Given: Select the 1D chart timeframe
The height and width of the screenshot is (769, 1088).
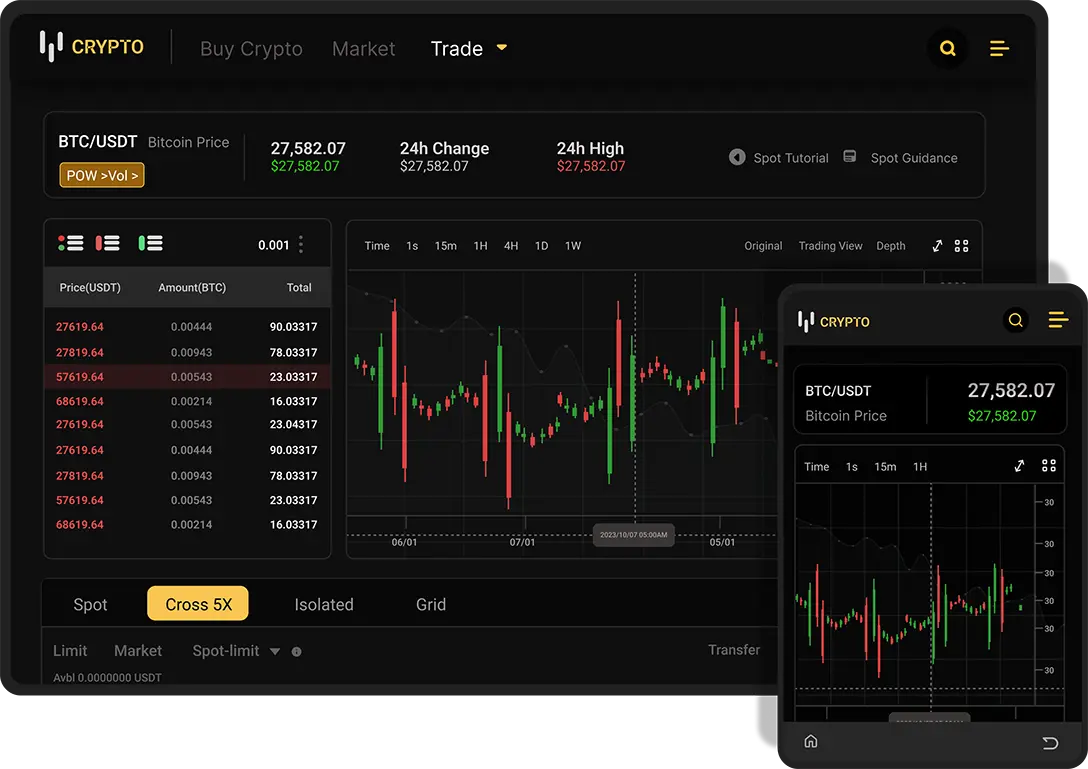Looking at the screenshot, I should click(541, 245).
